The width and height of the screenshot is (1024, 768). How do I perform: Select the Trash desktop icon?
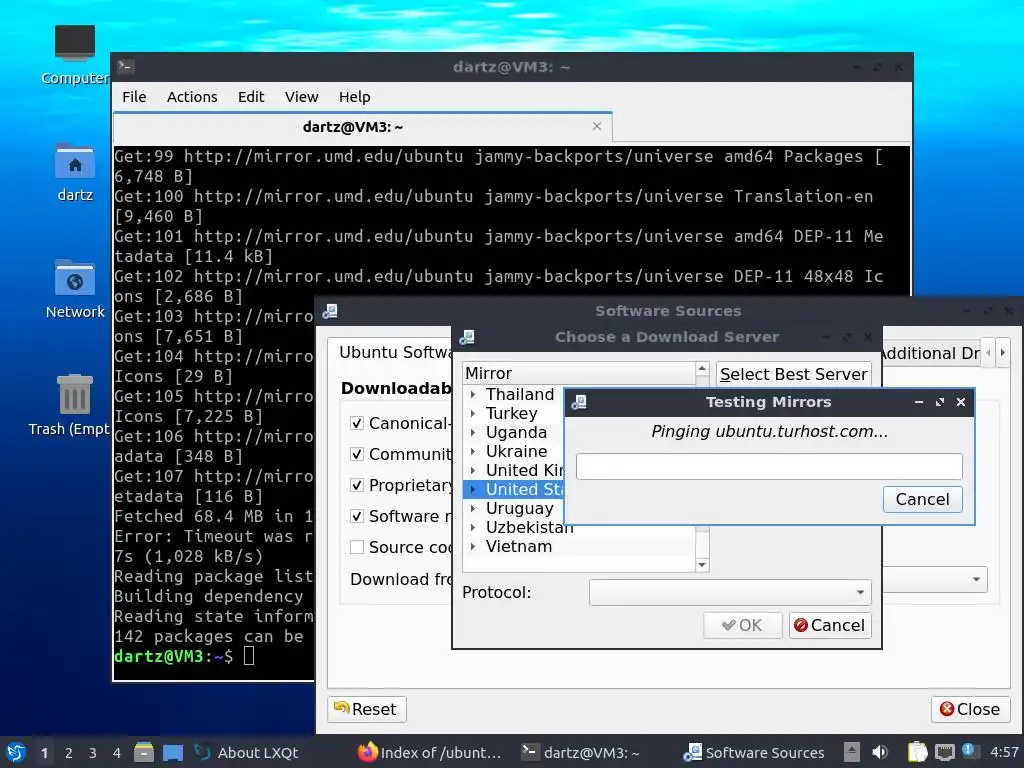click(70, 405)
